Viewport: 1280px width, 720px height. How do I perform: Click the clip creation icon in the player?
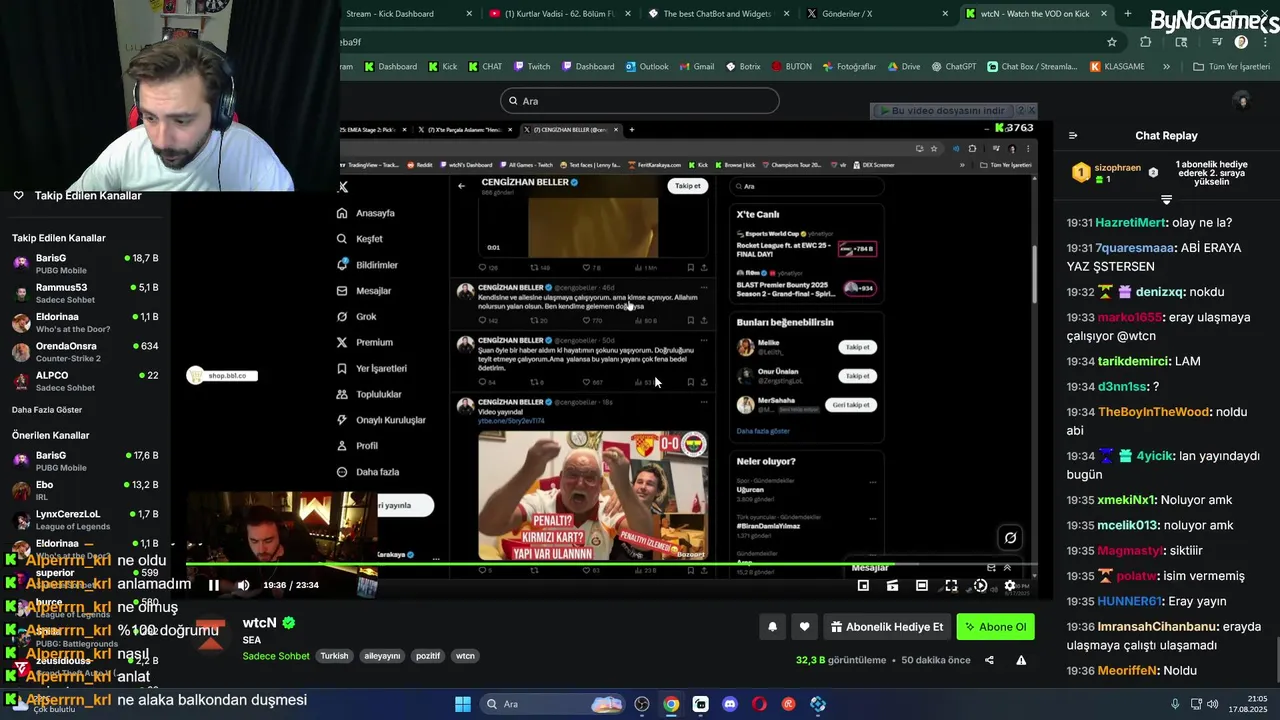tap(892, 586)
